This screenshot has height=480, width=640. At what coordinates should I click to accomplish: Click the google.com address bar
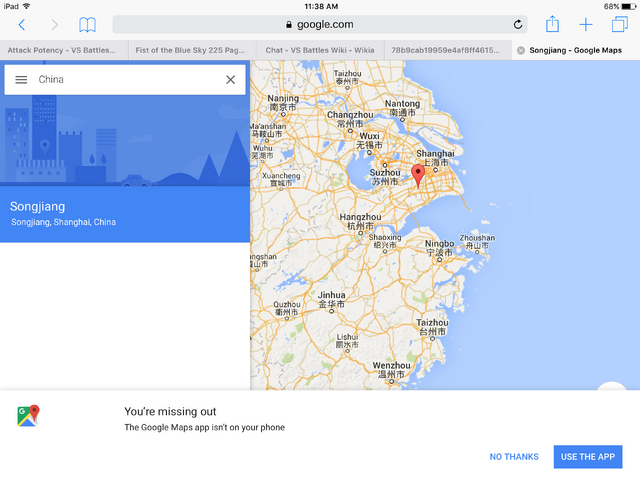click(320, 24)
